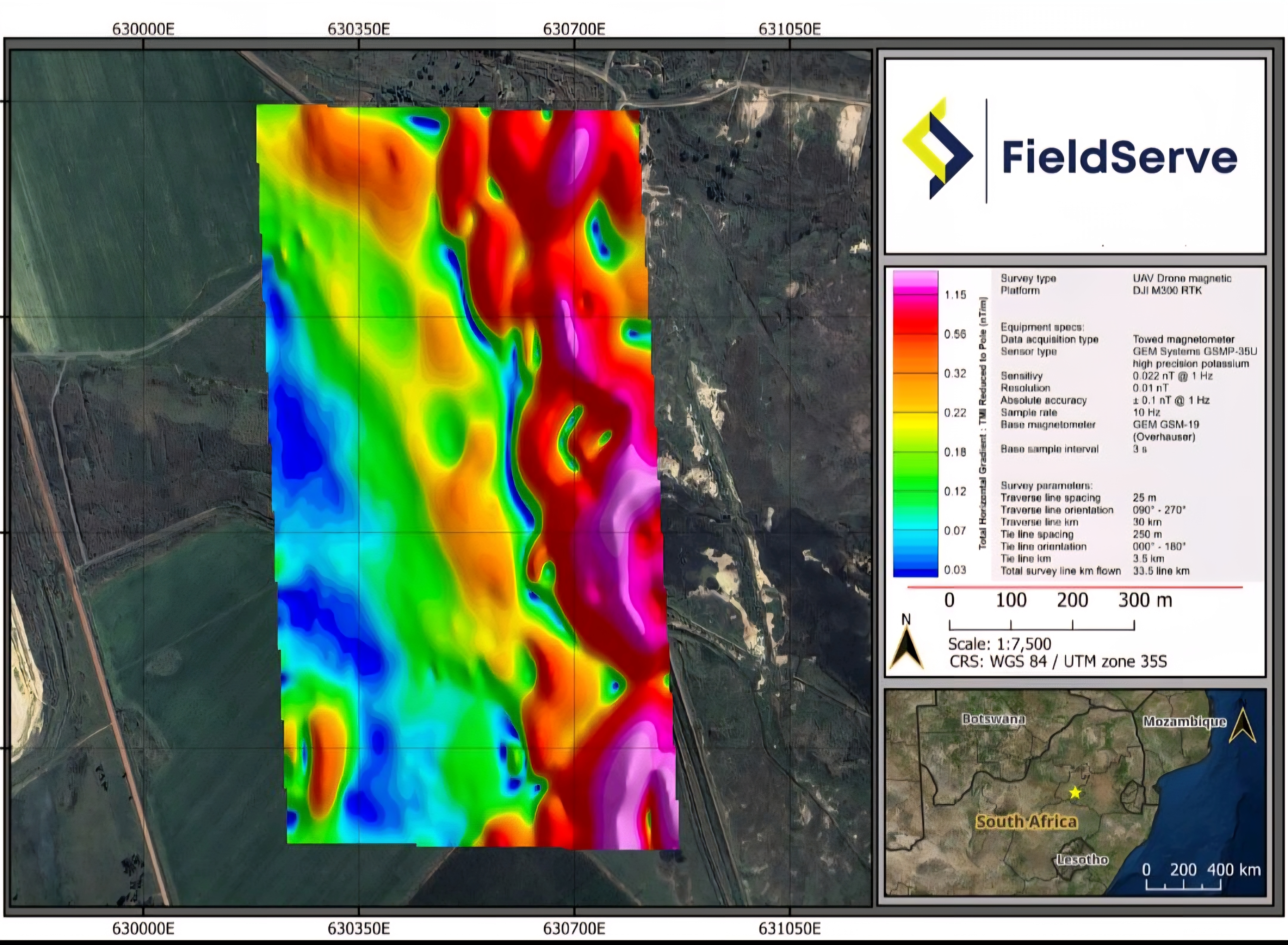Click the 'DJI M300 RTK' platform value
The width and height of the screenshot is (1288, 945).
pos(1167,291)
